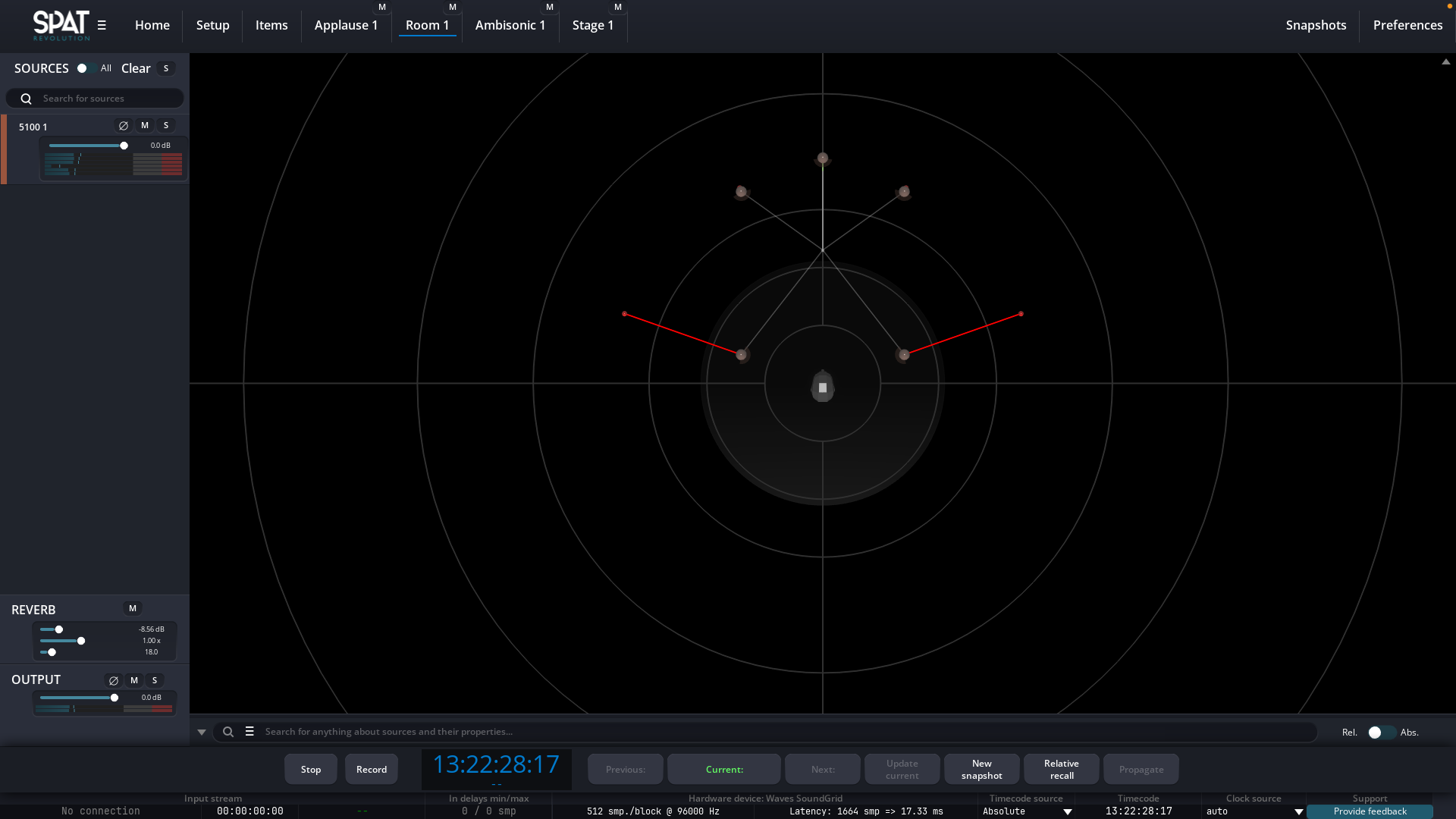Image resolution: width=1456 pixels, height=819 pixels.
Task: Open the Clock source auto dropdown
Action: point(1254,811)
